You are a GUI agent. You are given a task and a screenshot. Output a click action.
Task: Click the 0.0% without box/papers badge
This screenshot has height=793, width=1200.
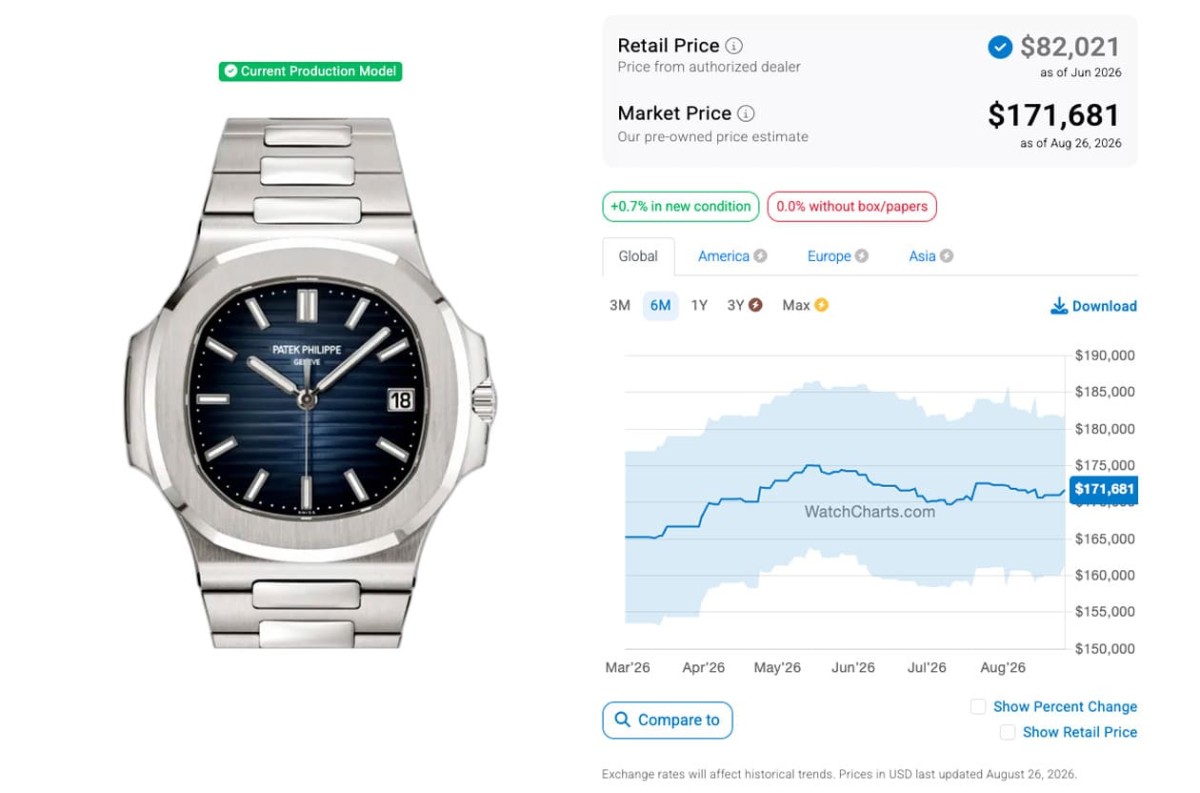[852, 207]
